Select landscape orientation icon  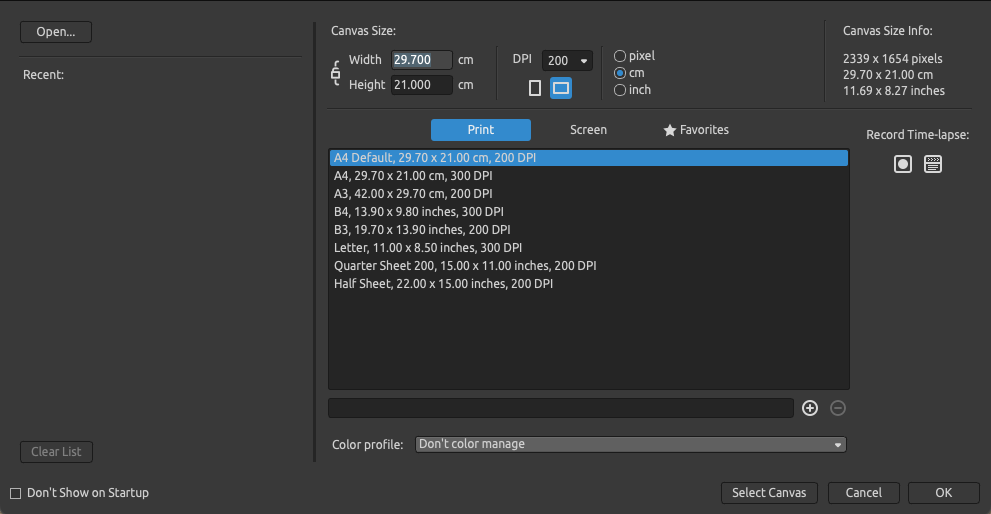click(561, 88)
